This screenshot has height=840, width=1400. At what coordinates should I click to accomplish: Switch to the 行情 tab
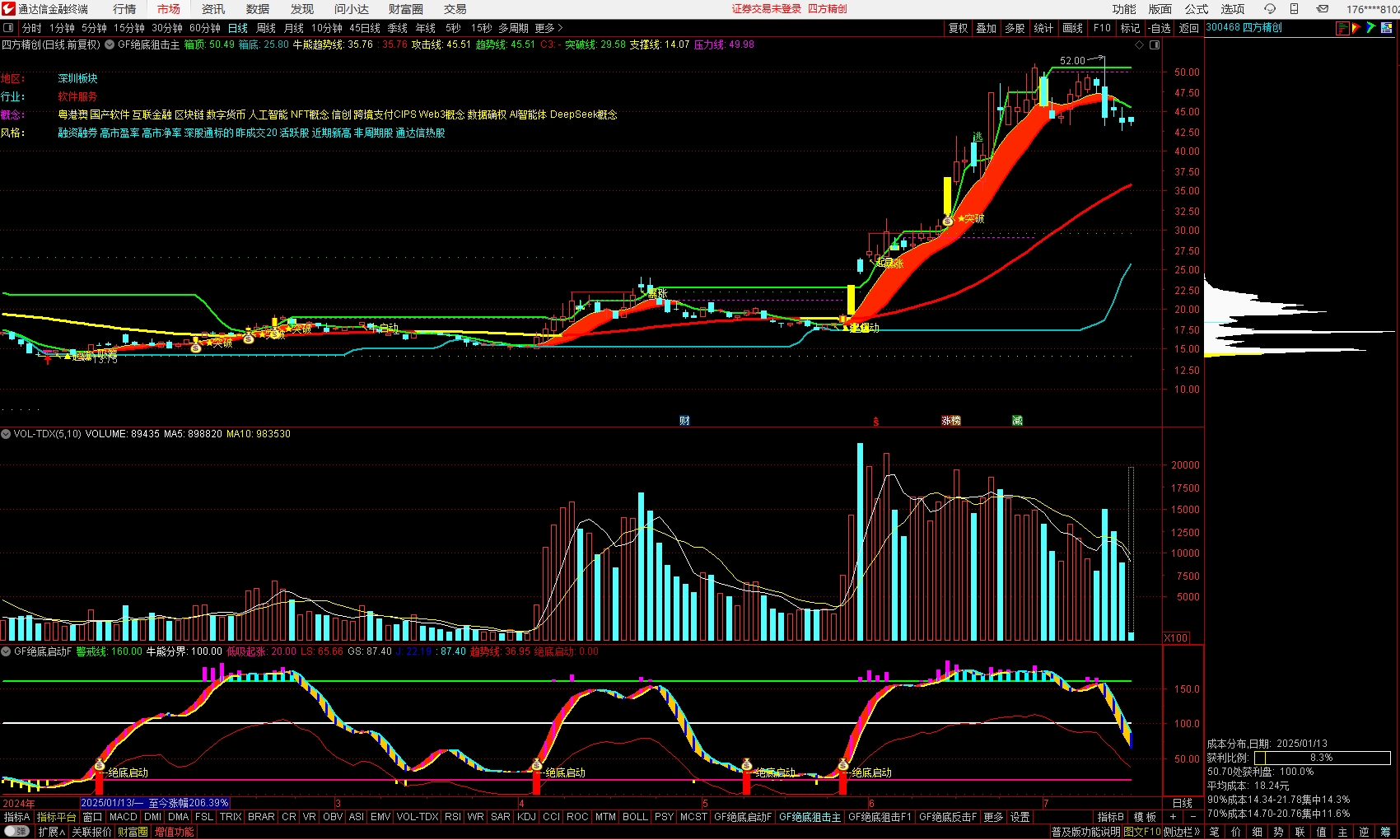point(124,9)
